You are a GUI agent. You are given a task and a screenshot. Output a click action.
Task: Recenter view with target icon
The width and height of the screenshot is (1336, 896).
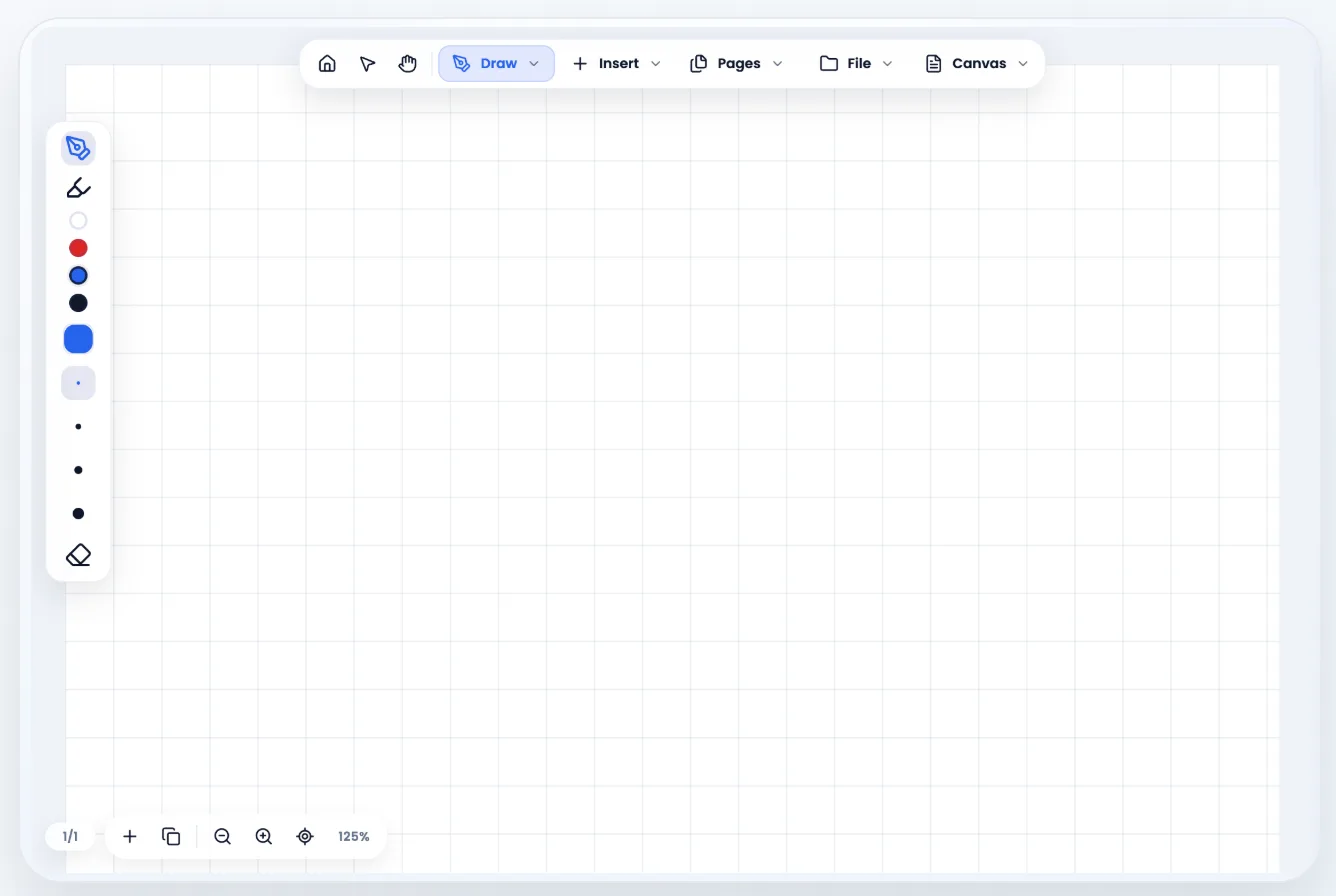point(305,836)
